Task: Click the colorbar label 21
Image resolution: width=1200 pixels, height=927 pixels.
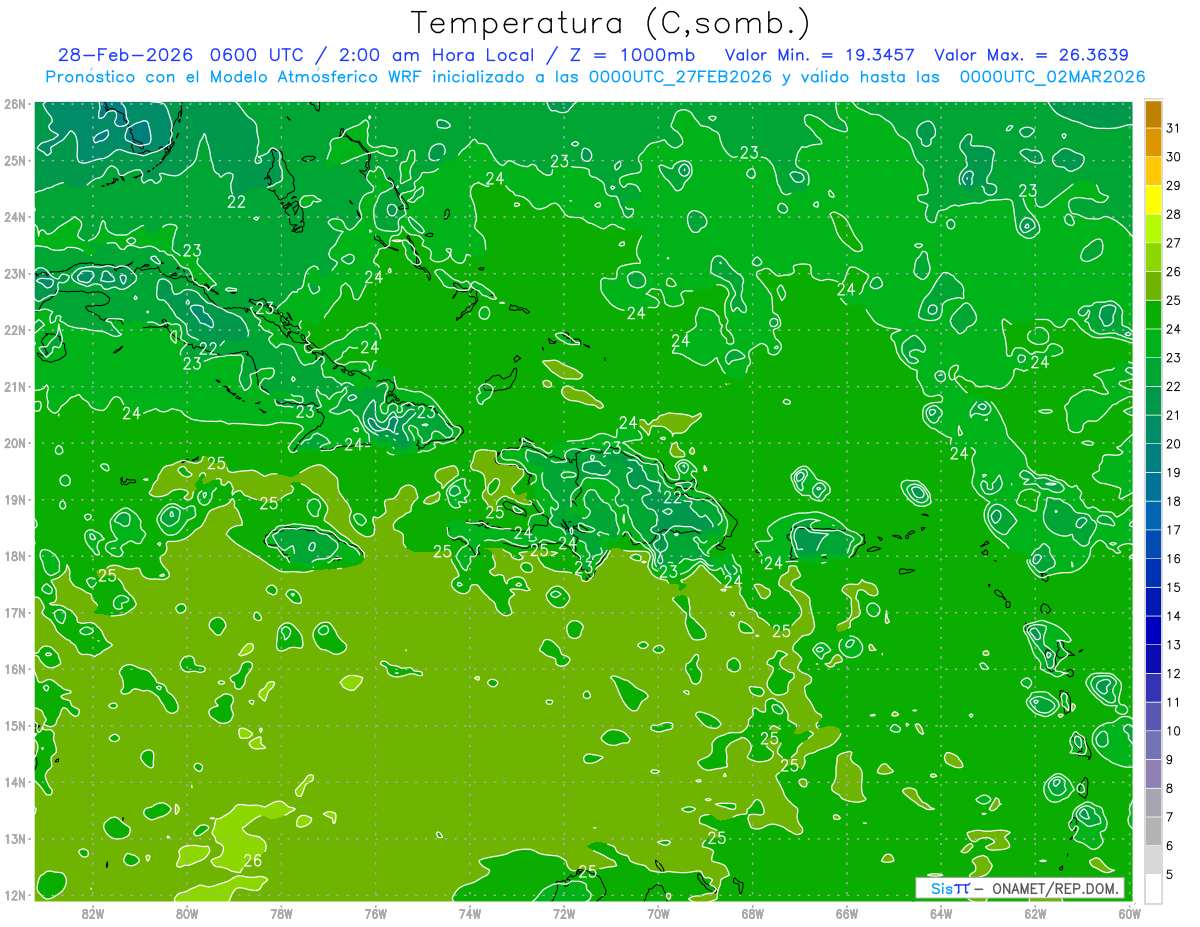Action: pos(1174,415)
